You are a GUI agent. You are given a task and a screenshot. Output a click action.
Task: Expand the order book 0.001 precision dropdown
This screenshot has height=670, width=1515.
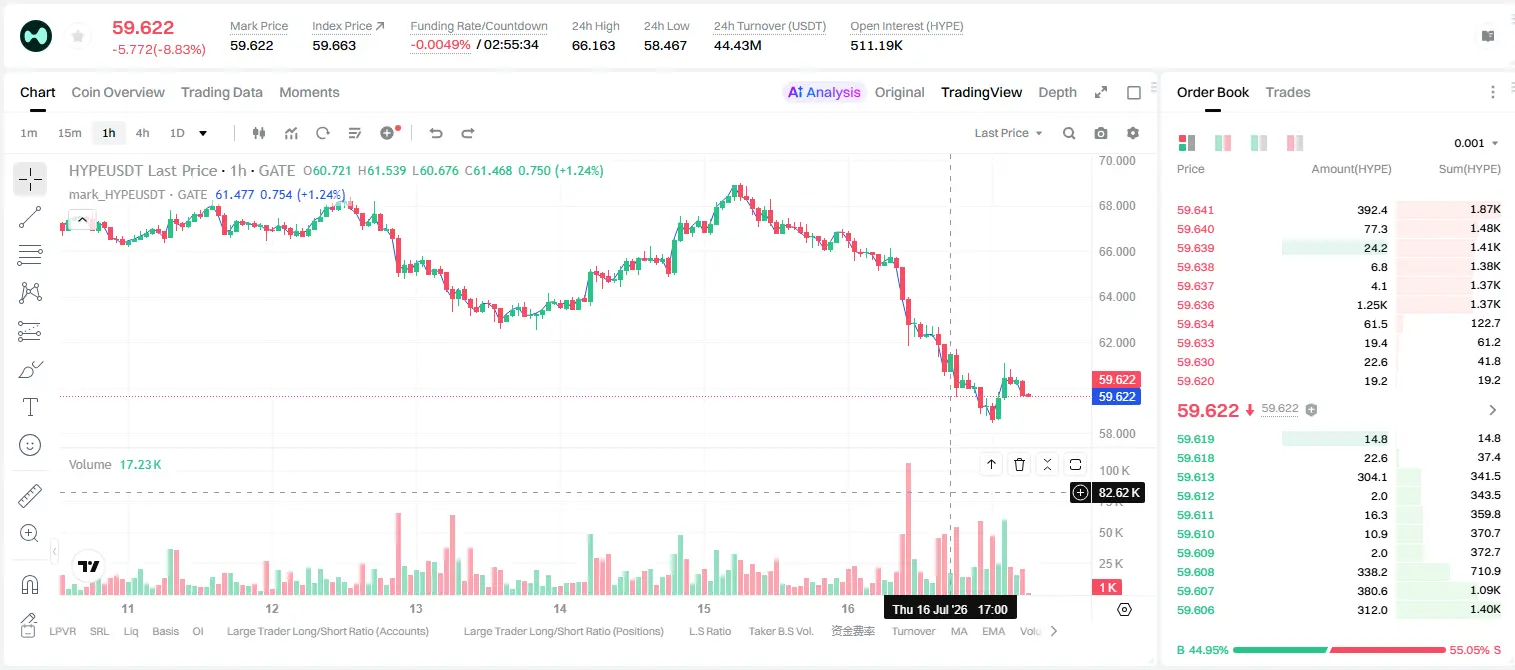pyautogui.click(x=1476, y=143)
